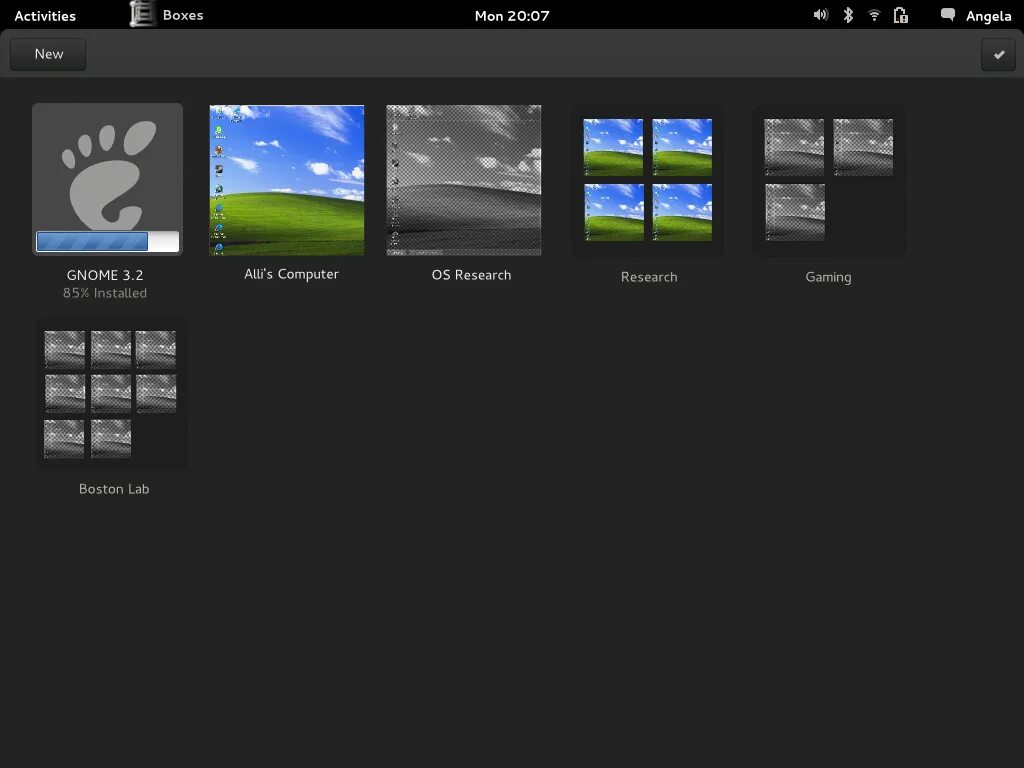This screenshot has height=768, width=1024.
Task: Open the Angela user menu
Action: point(988,16)
